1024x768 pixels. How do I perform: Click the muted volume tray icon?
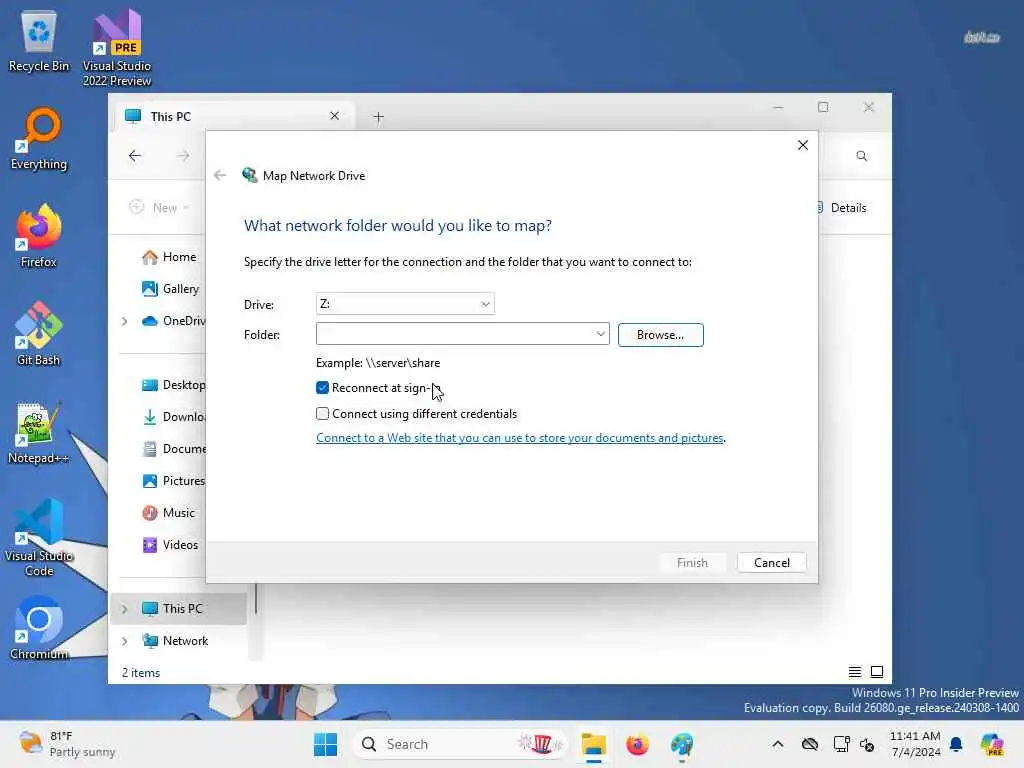tap(867, 744)
